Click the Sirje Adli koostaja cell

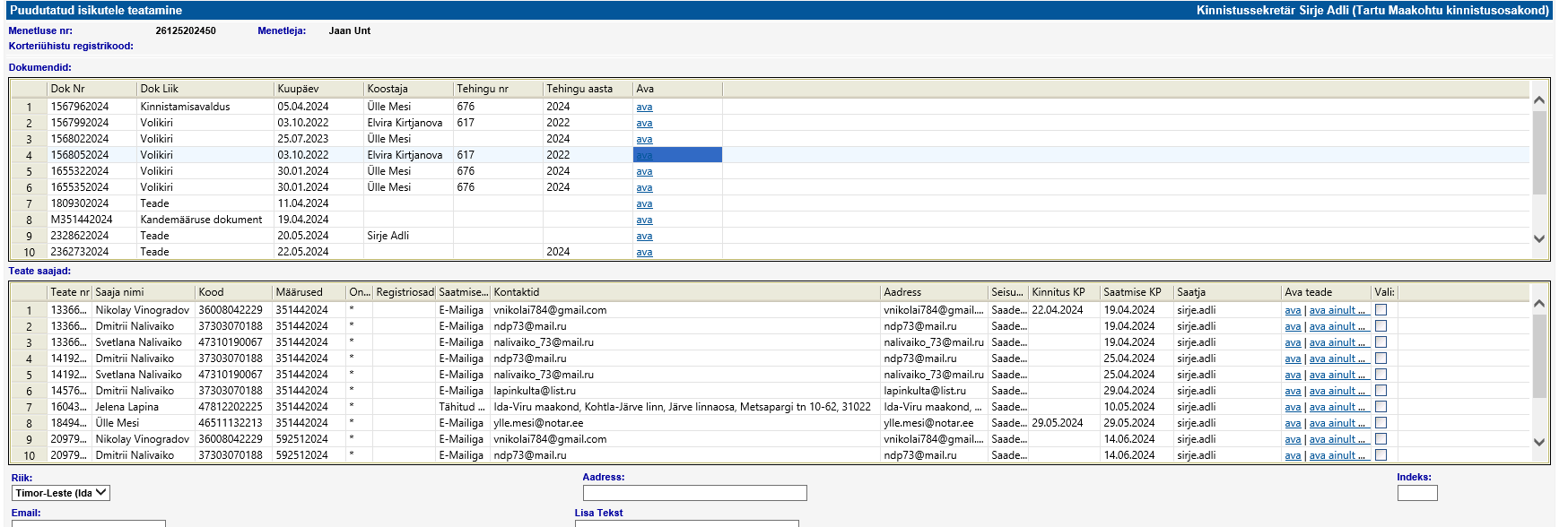pyautogui.click(x=408, y=236)
